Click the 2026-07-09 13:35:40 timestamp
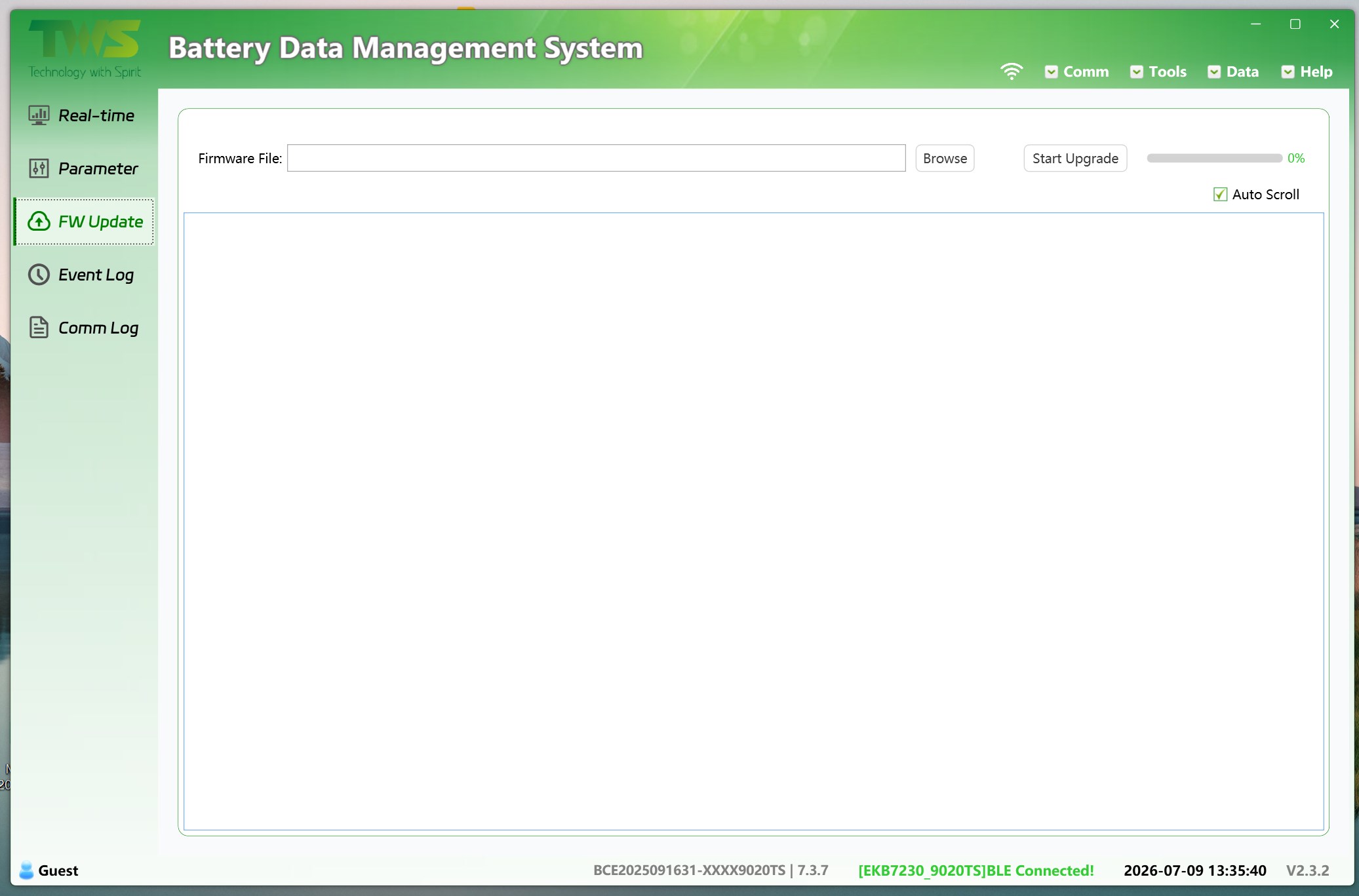This screenshot has width=1359, height=896. click(x=1194, y=870)
